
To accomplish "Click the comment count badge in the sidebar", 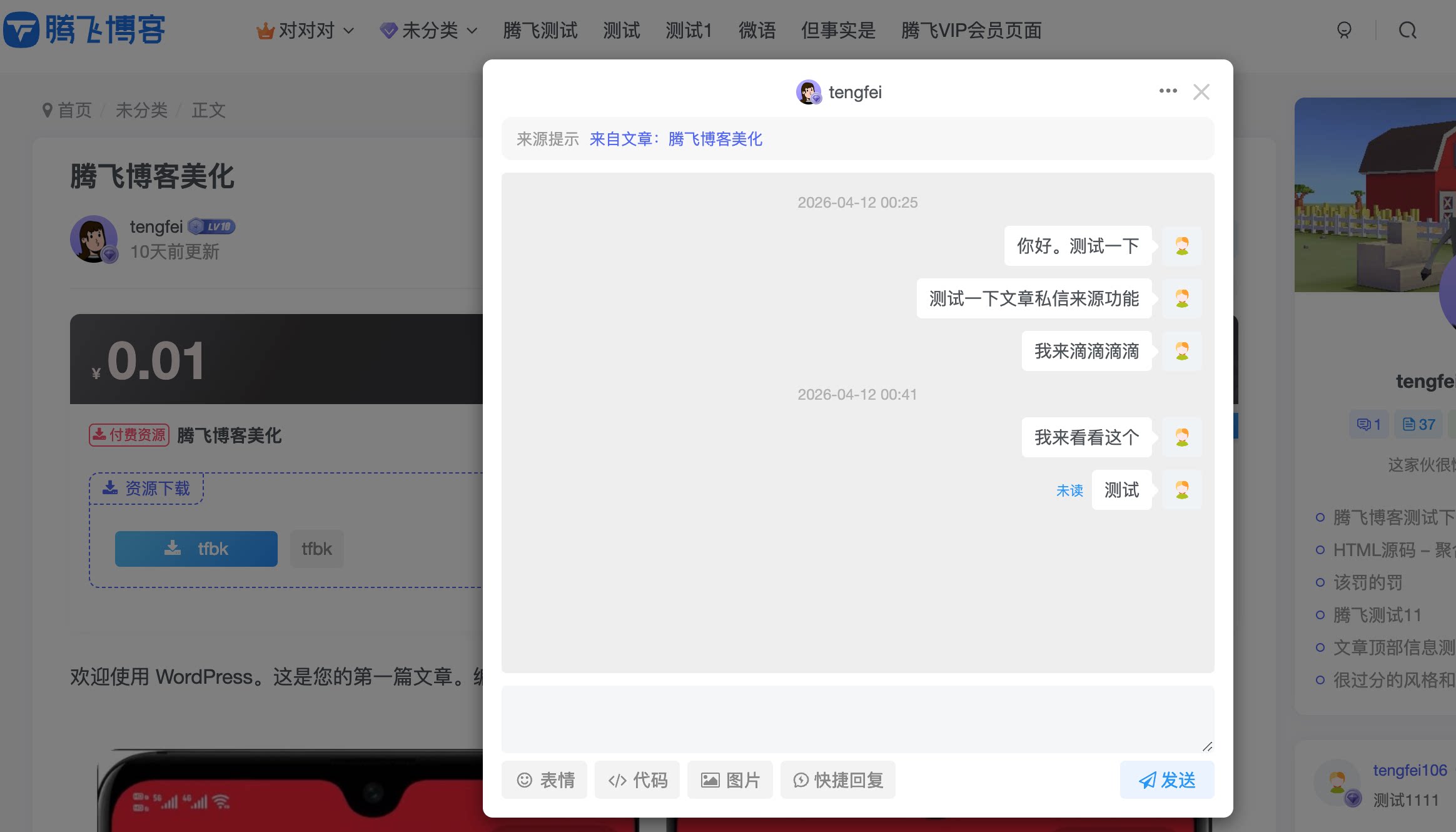I will tap(1367, 424).
